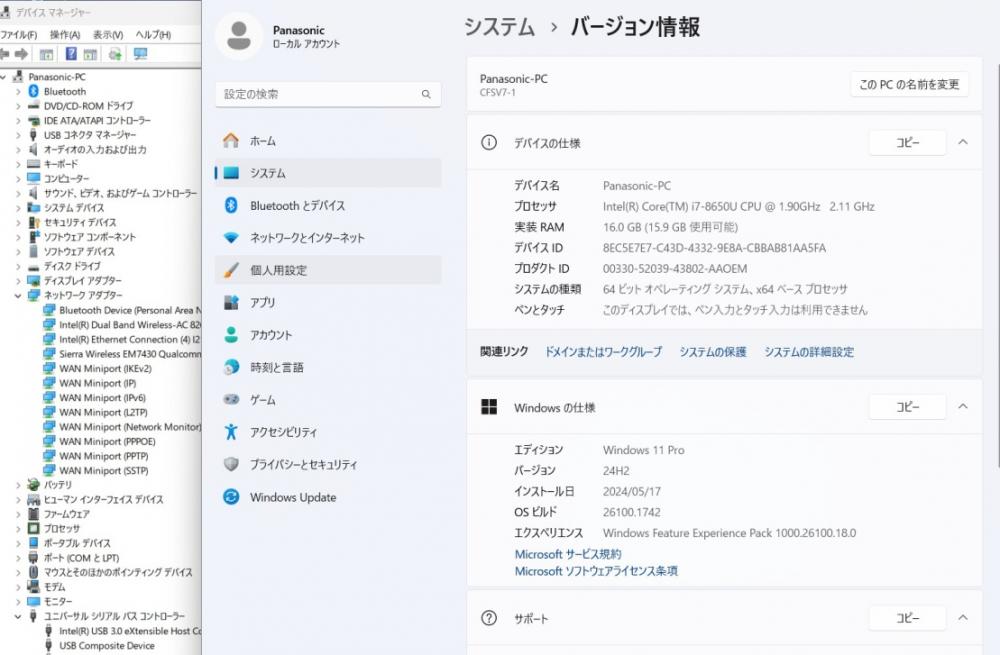
Task: Open the ファイル(F) menu in Device Manager
Action: coord(19,34)
